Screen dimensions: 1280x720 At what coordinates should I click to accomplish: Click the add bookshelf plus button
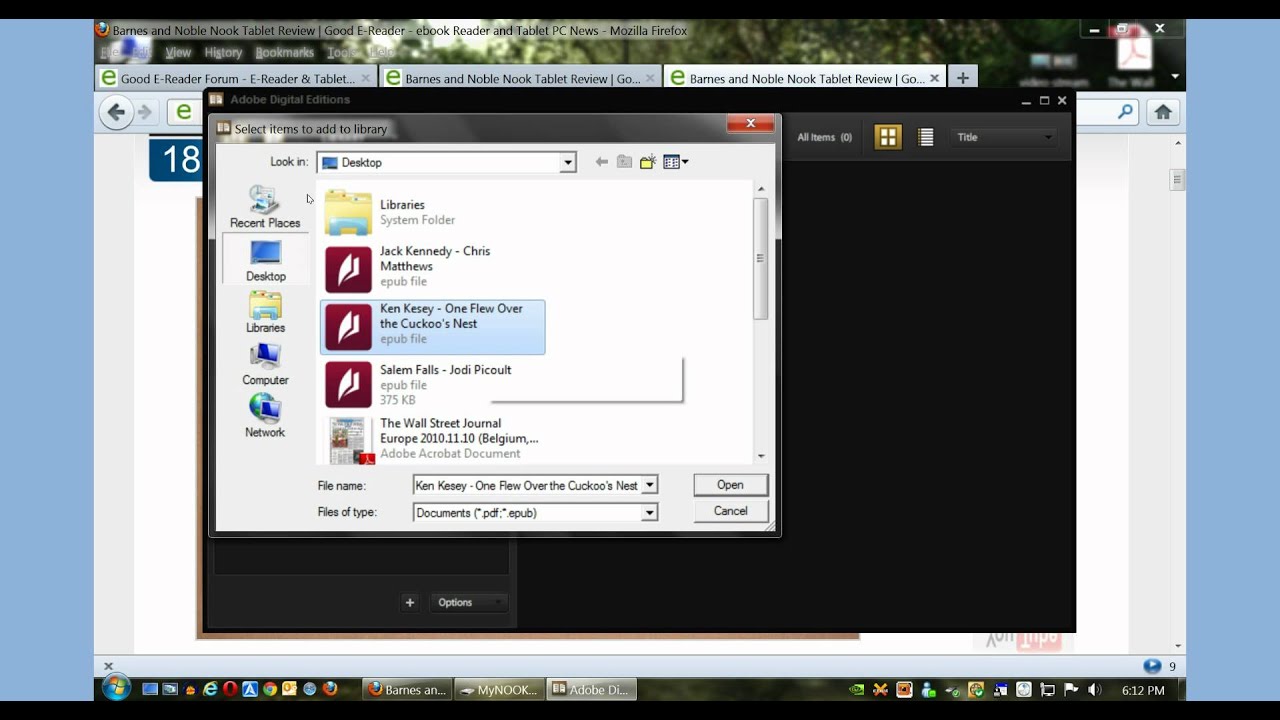(409, 602)
